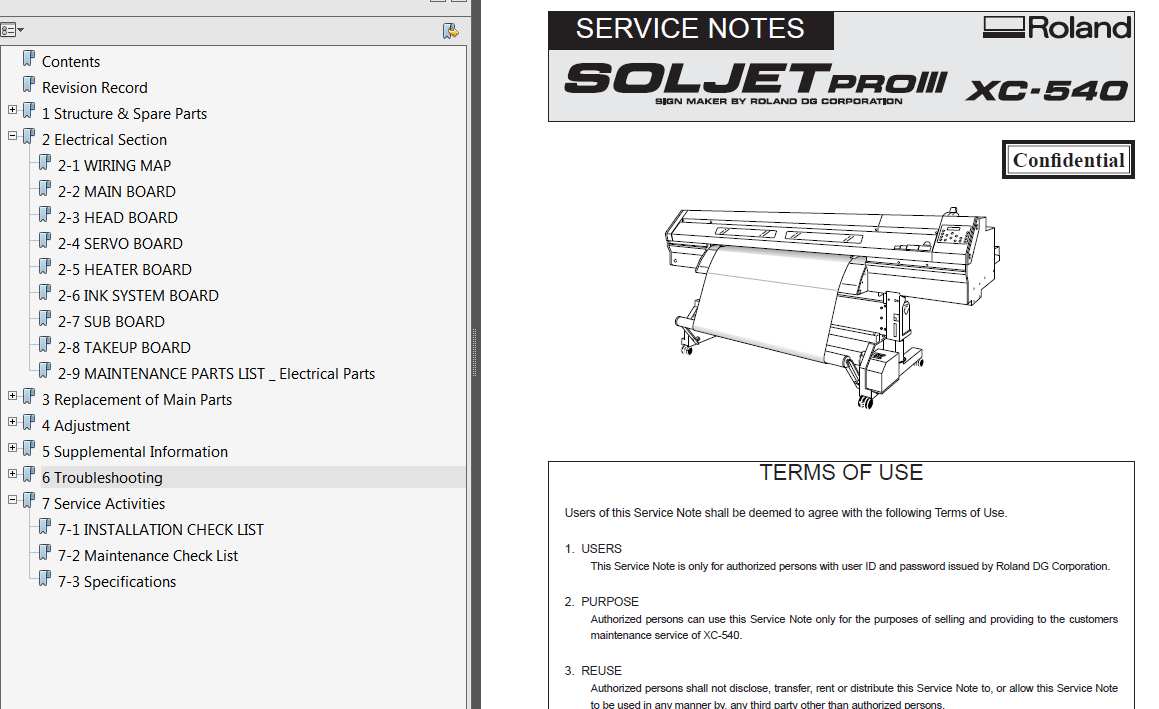Expand the 3 Replacement of Main Parts node
This screenshot has width=1159, height=709.
13,396
